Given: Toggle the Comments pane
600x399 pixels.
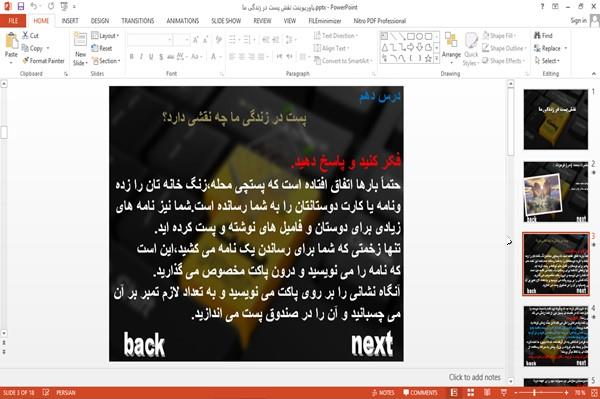Looking at the screenshot, I should point(420,392).
